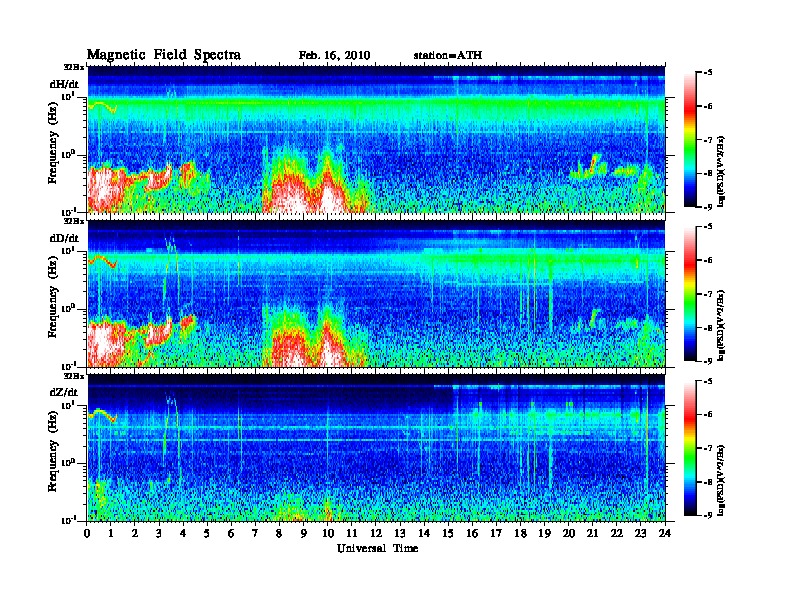792x612 pixels.
Task: Click the dD/dt panel color bar
Action: coord(690,294)
